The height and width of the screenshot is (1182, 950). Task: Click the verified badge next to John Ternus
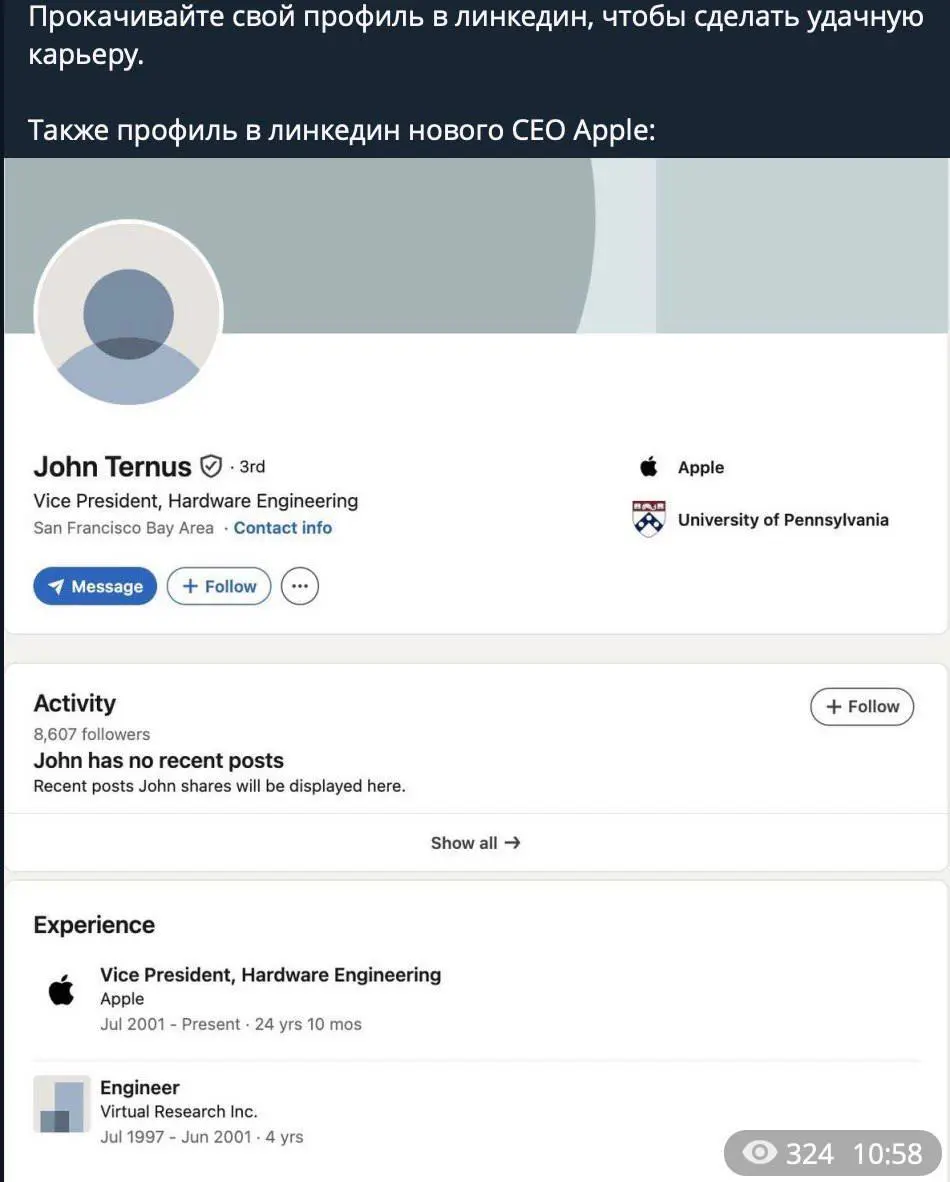[x=211, y=467]
